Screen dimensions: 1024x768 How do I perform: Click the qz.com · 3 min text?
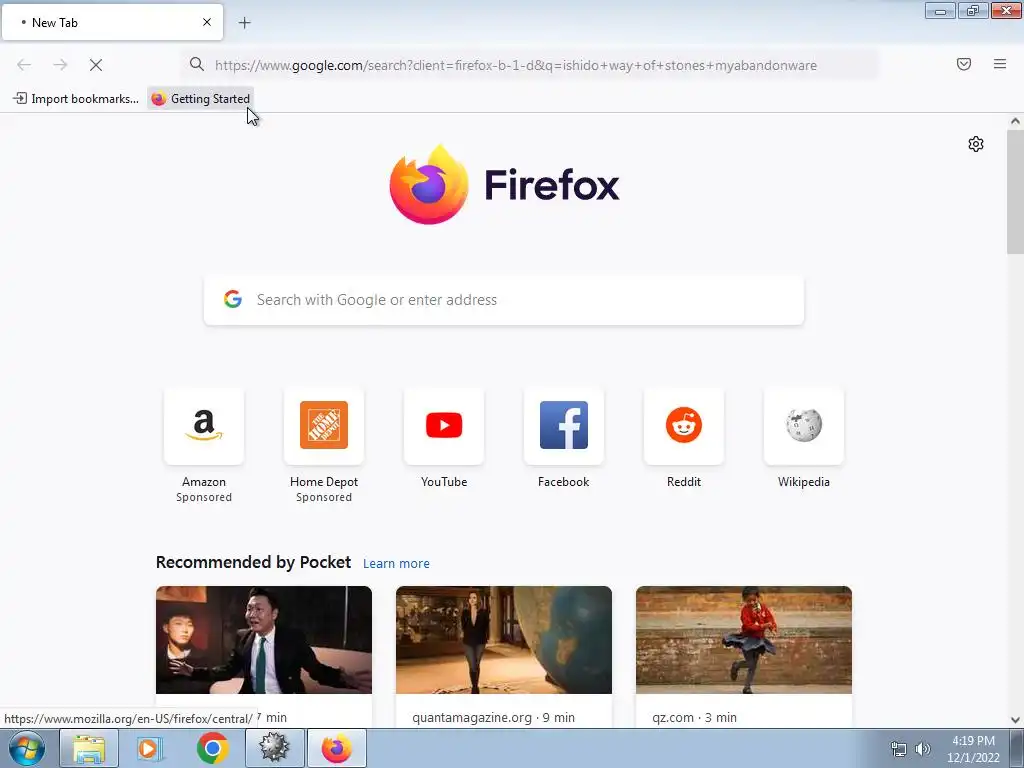(694, 717)
